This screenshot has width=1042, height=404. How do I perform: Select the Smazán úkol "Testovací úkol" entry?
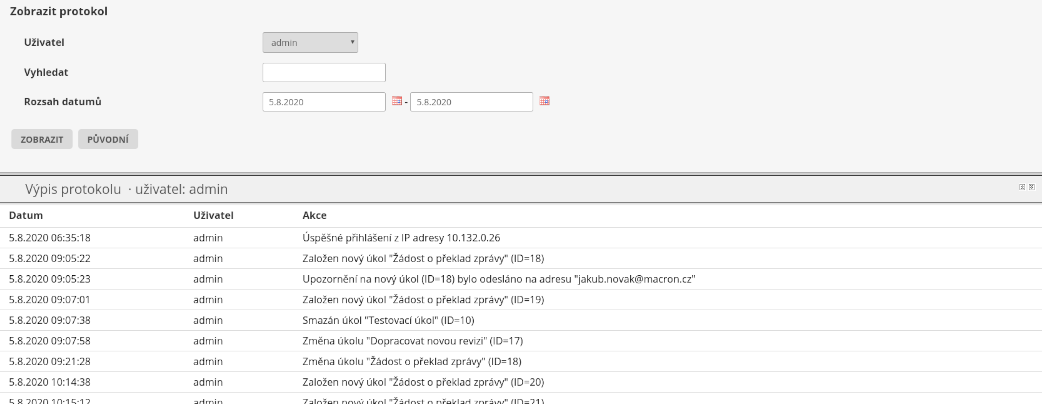click(388, 320)
